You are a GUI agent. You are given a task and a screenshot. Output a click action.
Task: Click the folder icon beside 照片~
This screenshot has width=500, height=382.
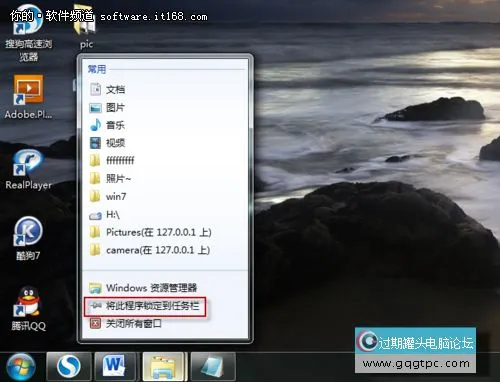[95, 179]
